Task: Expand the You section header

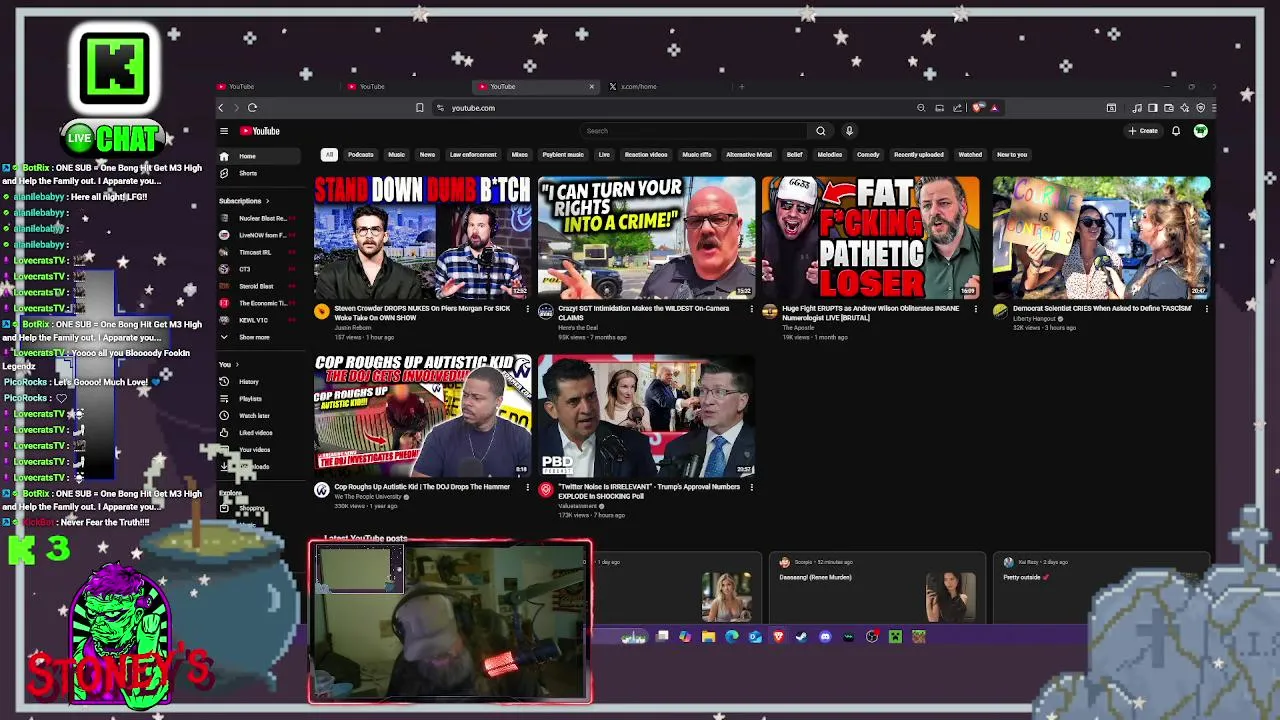Action: pyautogui.click(x=229, y=365)
